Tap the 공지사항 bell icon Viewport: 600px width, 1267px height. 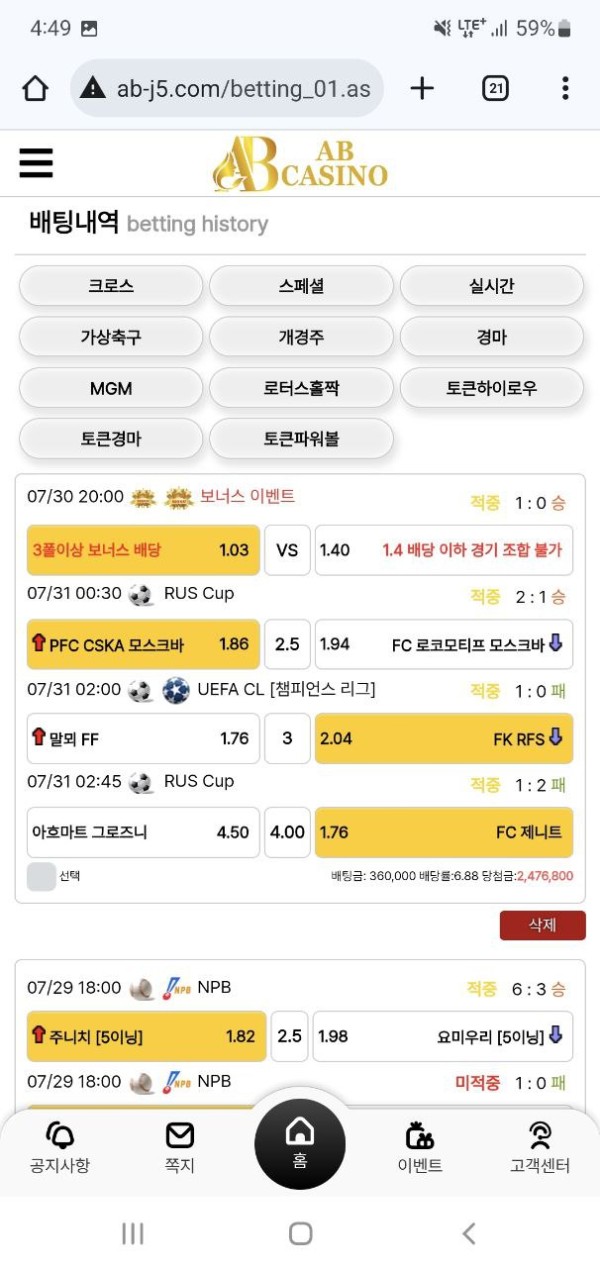[60, 1136]
